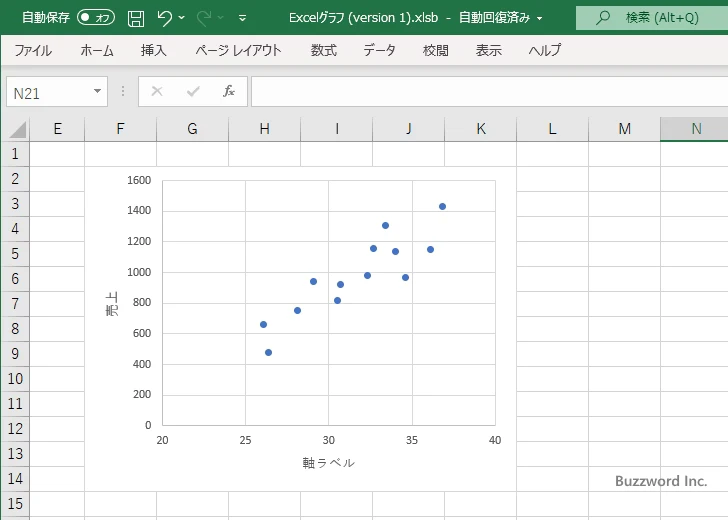Image resolution: width=728 pixels, height=520 pixels.
Task: Switch to the データ tab
Action: pos(379,50)
